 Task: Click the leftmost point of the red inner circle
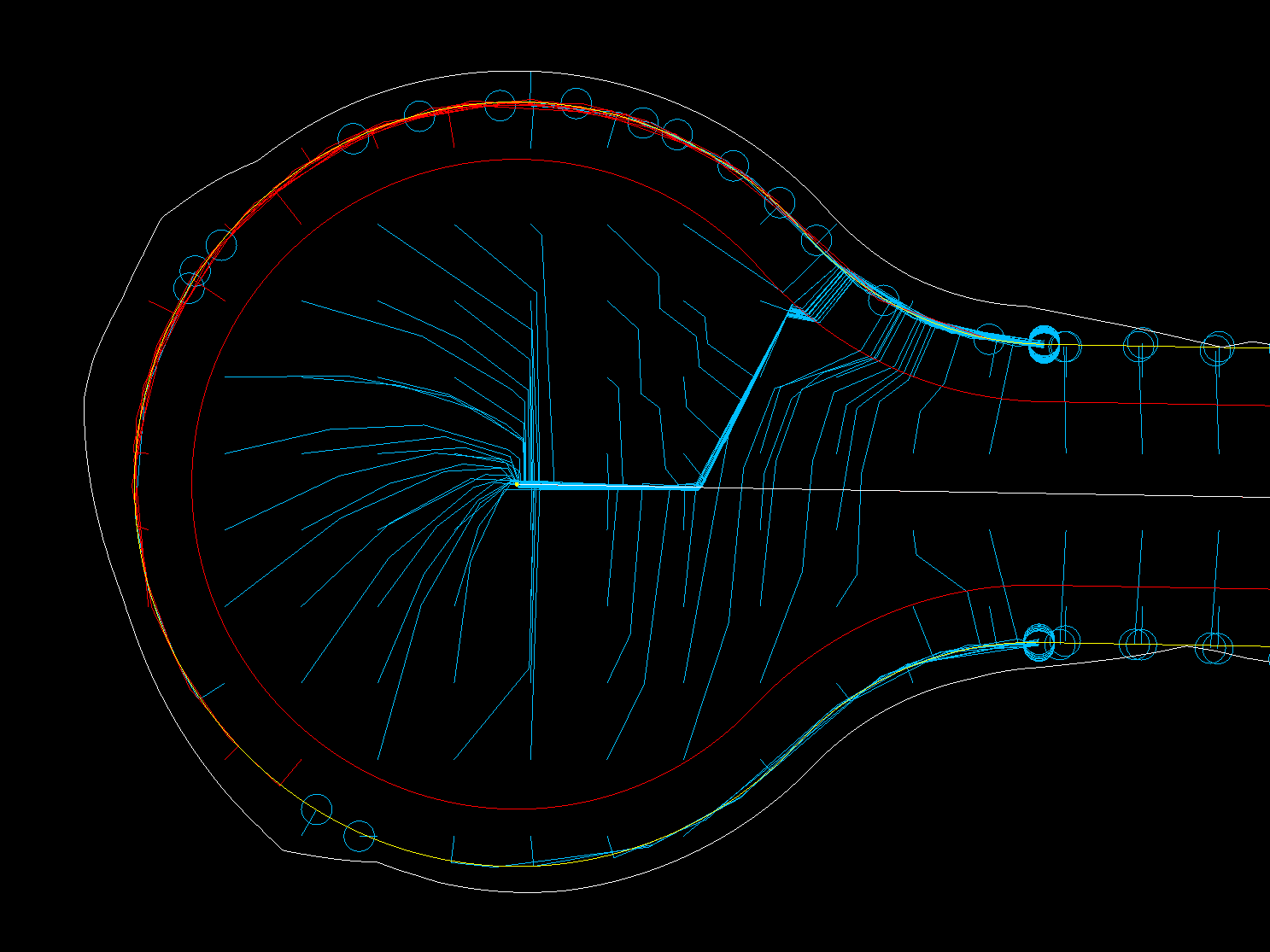click(x=192, y=484)
